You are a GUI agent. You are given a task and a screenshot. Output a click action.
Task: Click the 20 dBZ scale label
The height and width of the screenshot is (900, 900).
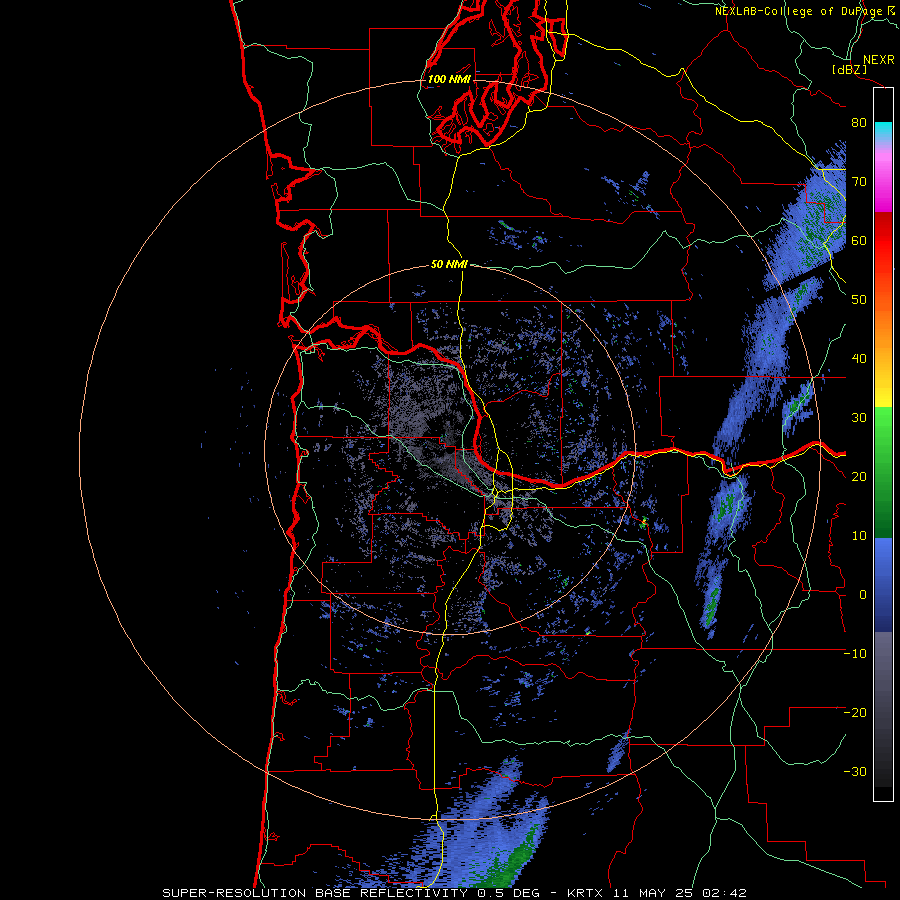(x=859, y=476)
